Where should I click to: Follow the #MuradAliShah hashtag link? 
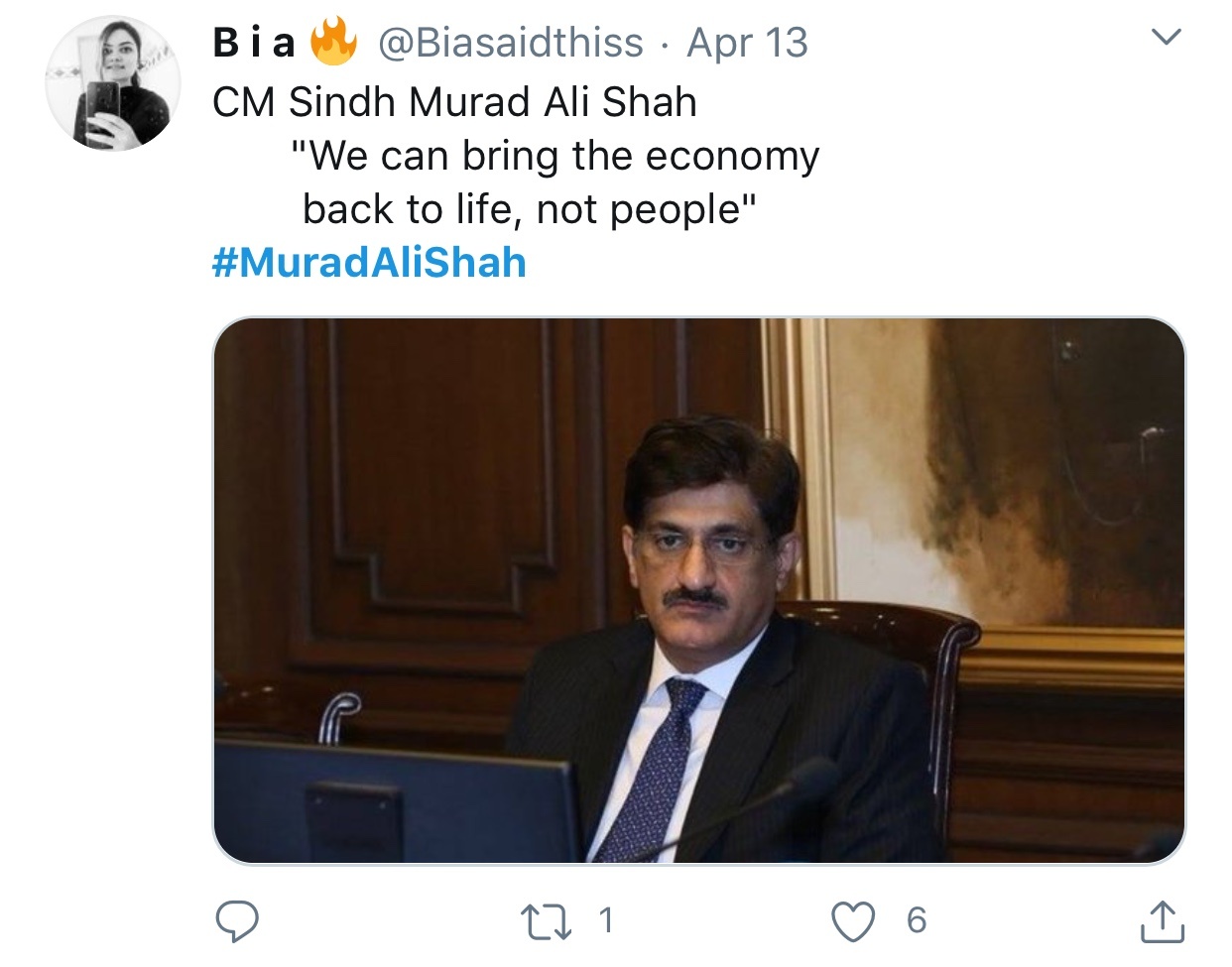[x=369, y=263]
